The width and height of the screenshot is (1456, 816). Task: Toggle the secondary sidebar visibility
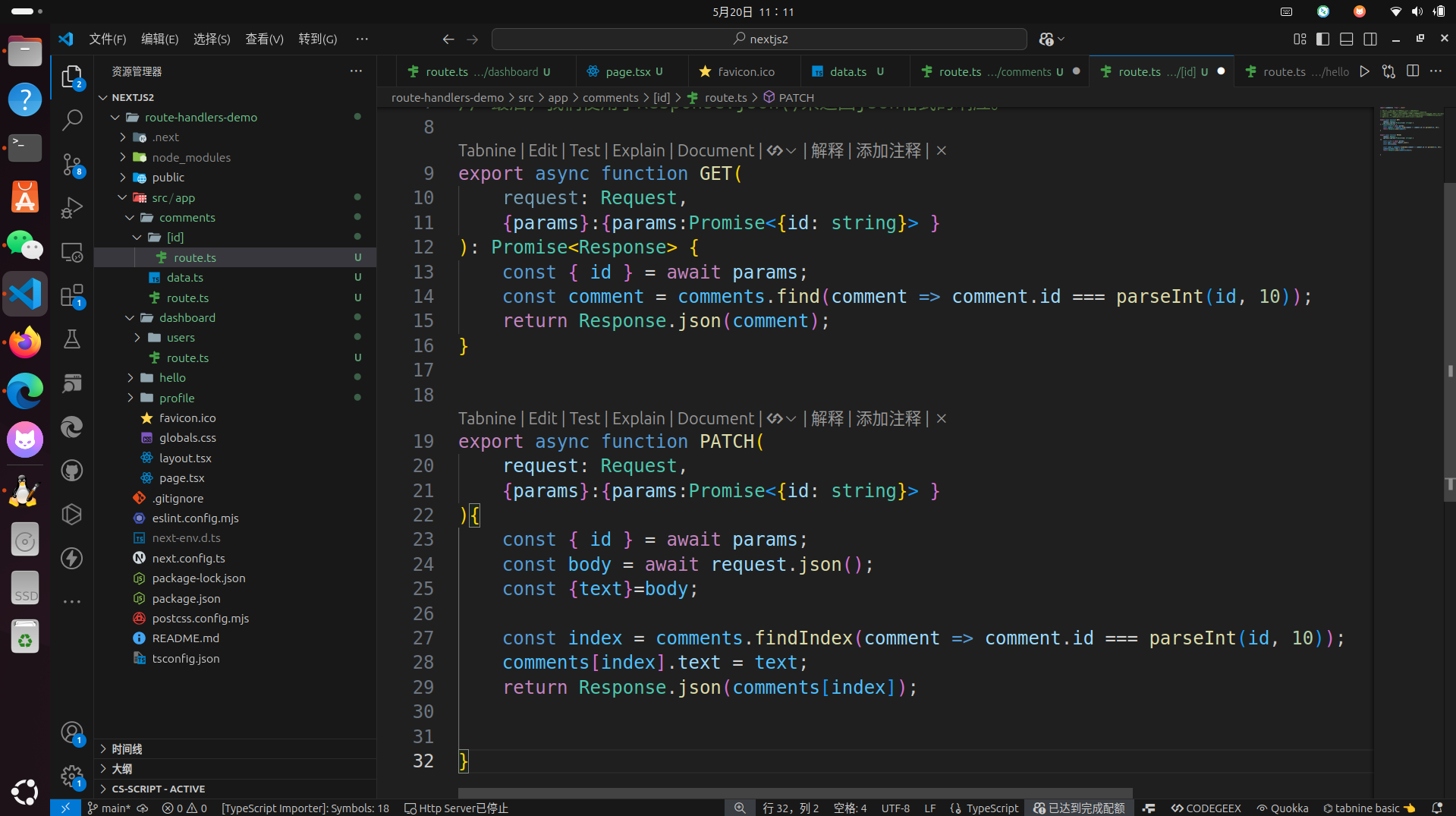1370,39
